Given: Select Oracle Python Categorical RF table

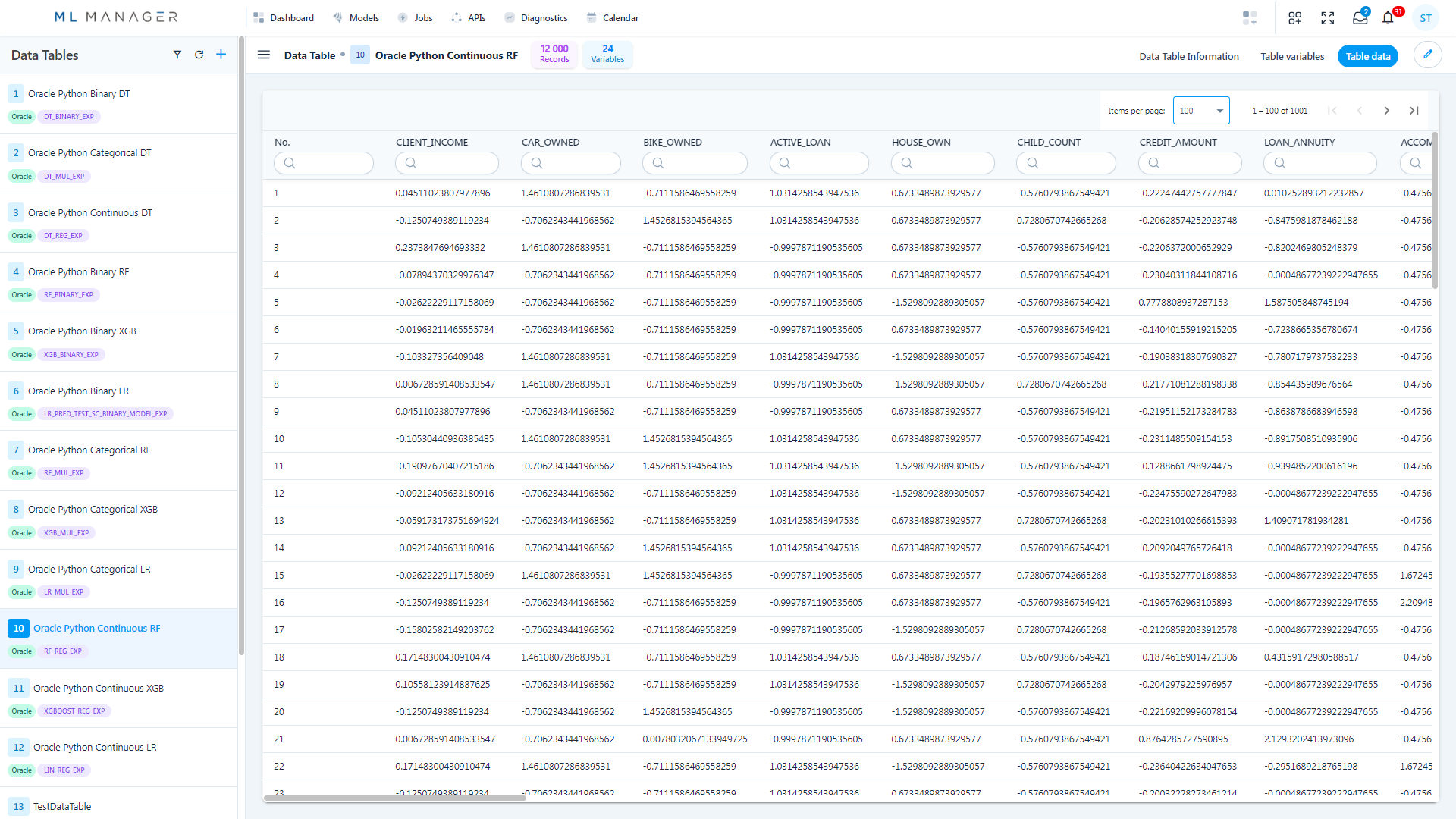Looking at the screenshot, I should pos(118,460).
